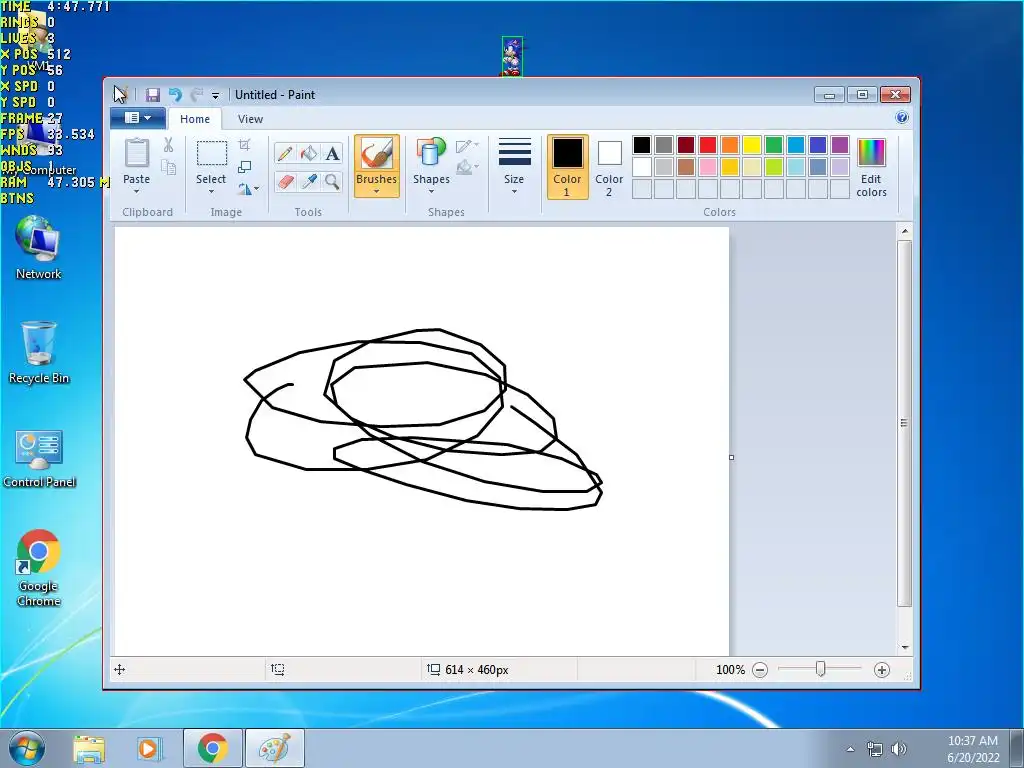Click the vertical scrollbar up arrow

pyautogui.click(x=904, y=231)
